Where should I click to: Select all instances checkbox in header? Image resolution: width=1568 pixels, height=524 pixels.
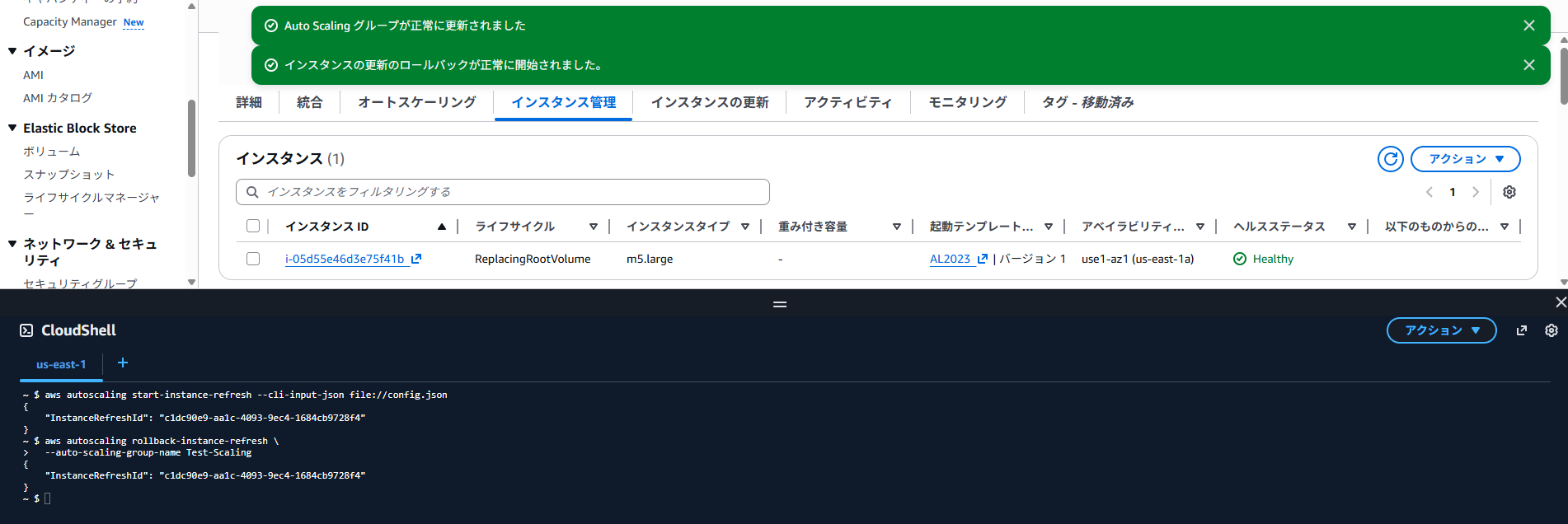tap(253, 226)
